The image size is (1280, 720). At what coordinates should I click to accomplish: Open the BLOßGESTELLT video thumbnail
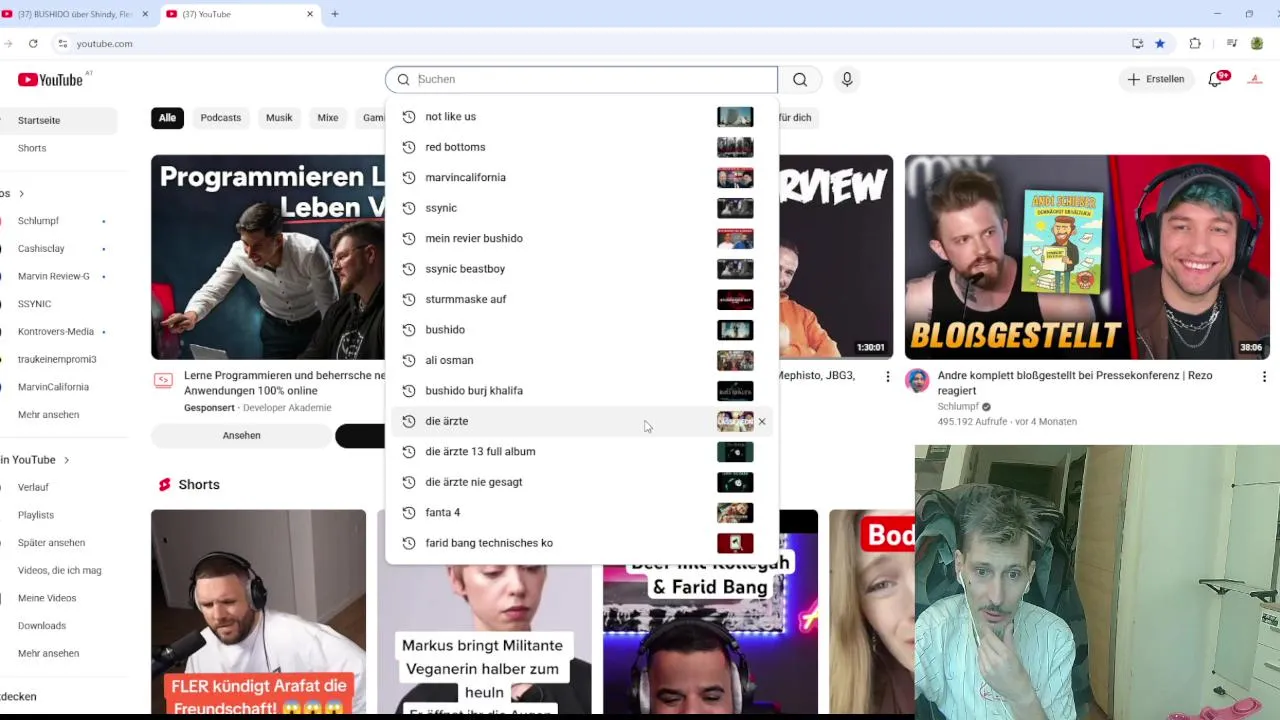coord(1087,257)
